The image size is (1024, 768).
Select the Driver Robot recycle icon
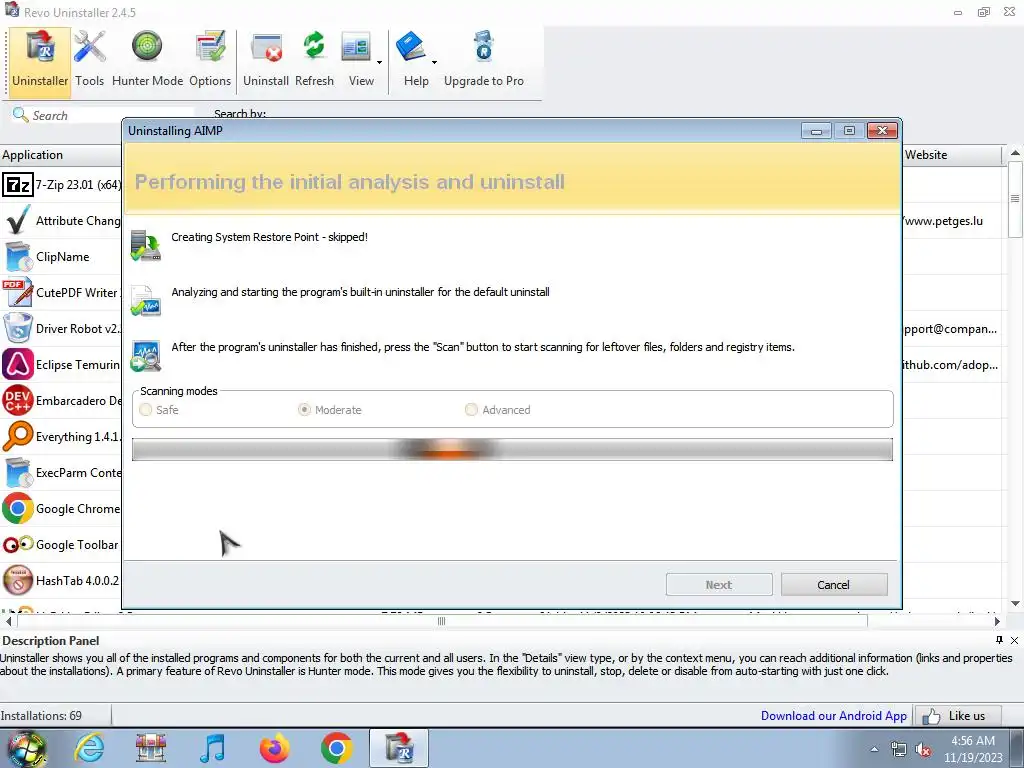tap(18, 328)
